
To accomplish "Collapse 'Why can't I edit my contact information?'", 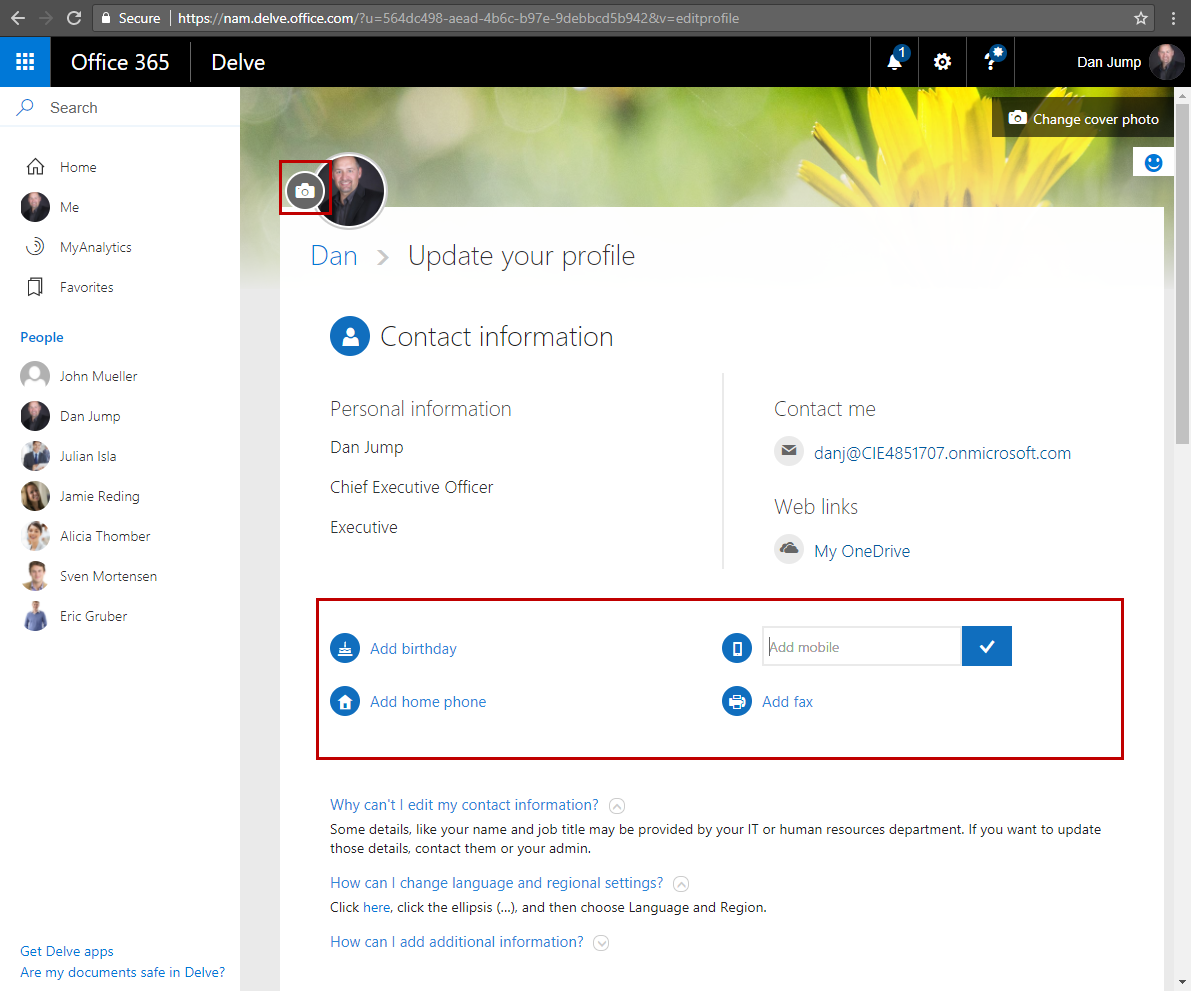I will coord(617,806).
